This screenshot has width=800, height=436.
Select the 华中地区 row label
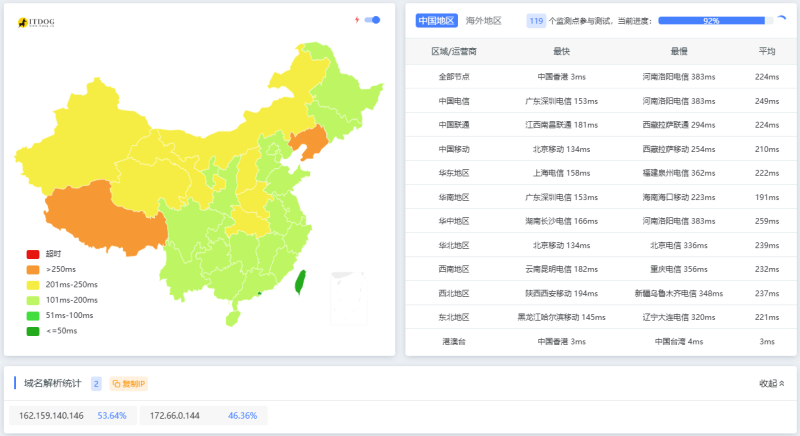point(454,221)
